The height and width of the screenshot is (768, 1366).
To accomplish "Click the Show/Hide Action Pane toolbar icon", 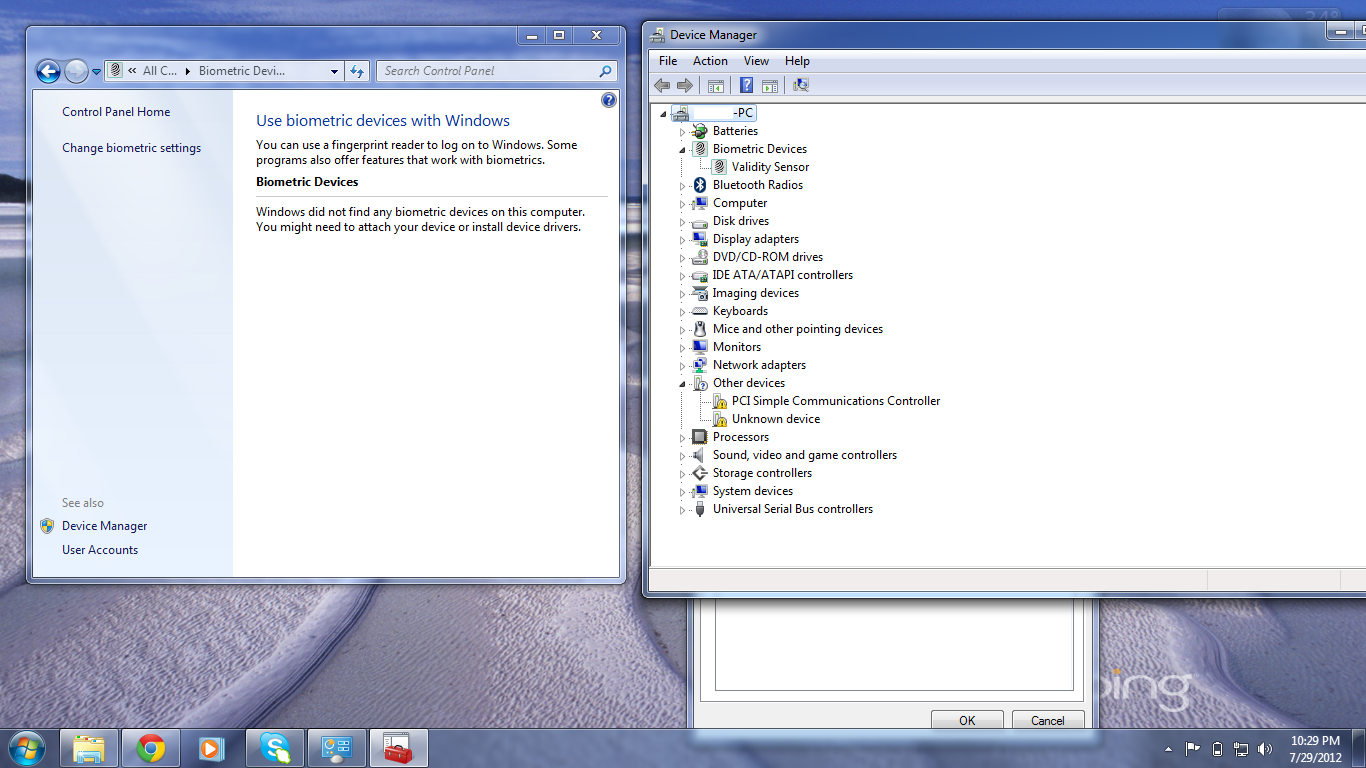I will point(770,86).
